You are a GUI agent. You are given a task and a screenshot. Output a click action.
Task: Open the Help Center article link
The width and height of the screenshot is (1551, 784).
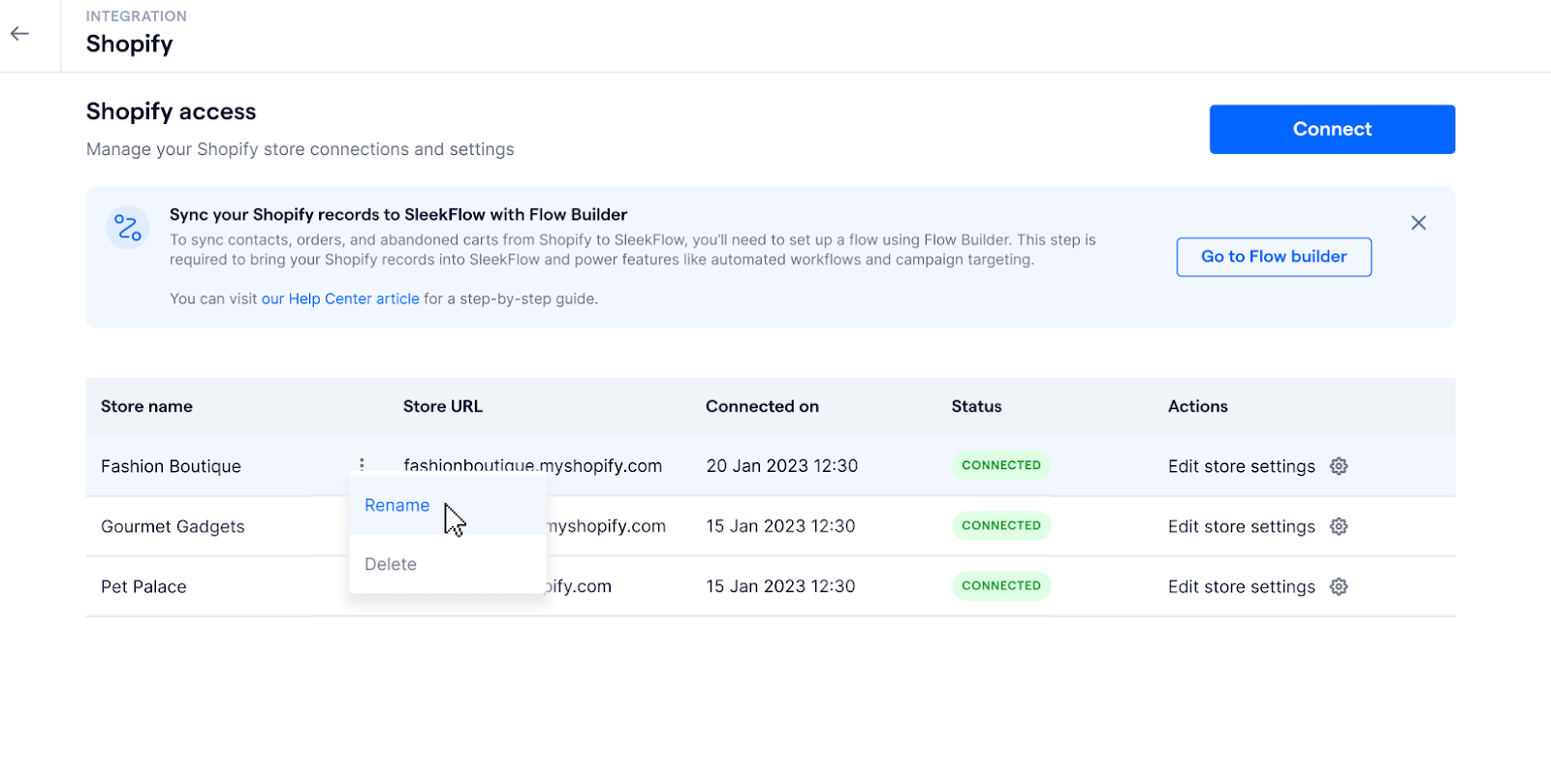340,298
